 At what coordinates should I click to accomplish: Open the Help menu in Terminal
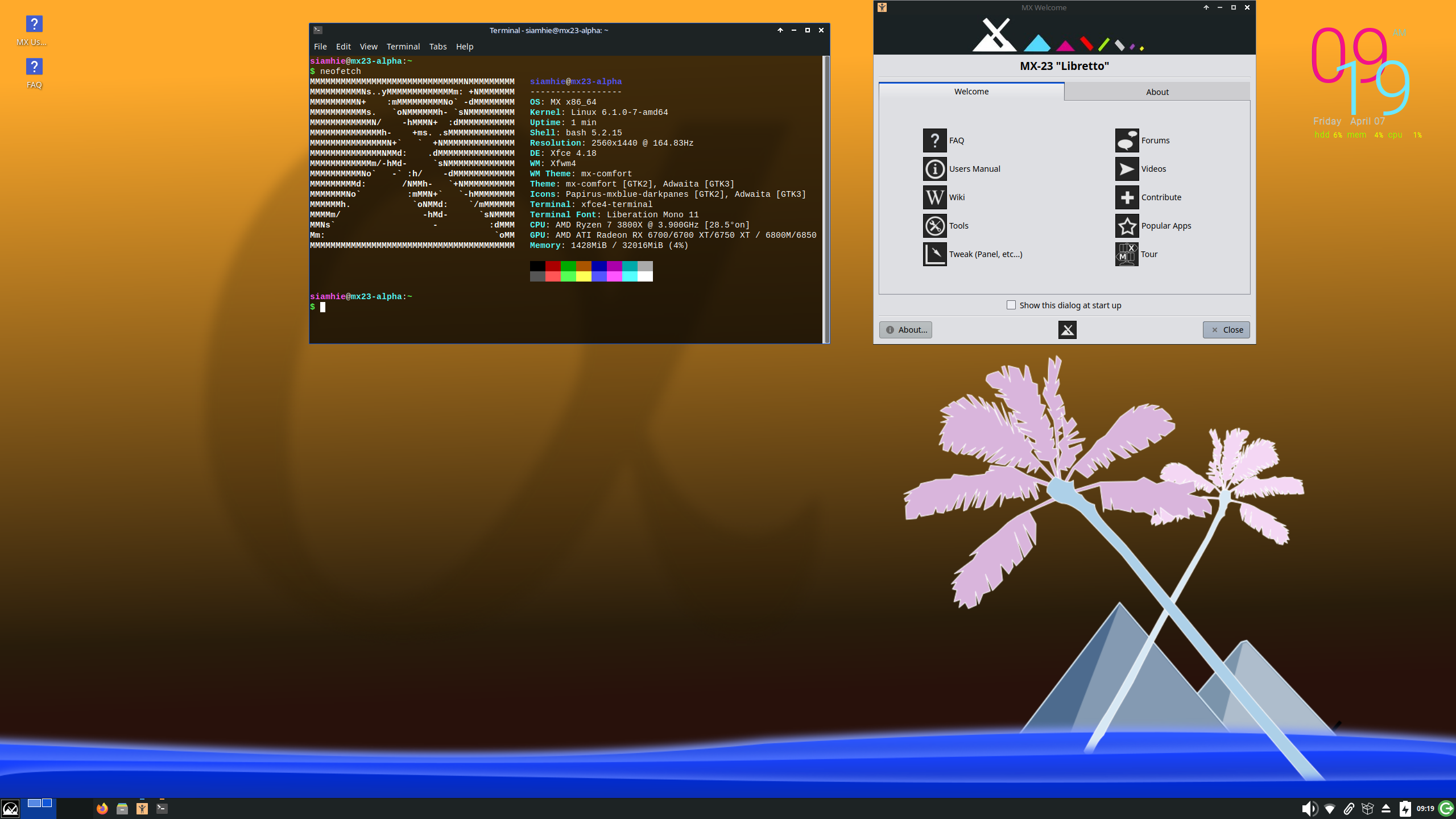[465, 47]
